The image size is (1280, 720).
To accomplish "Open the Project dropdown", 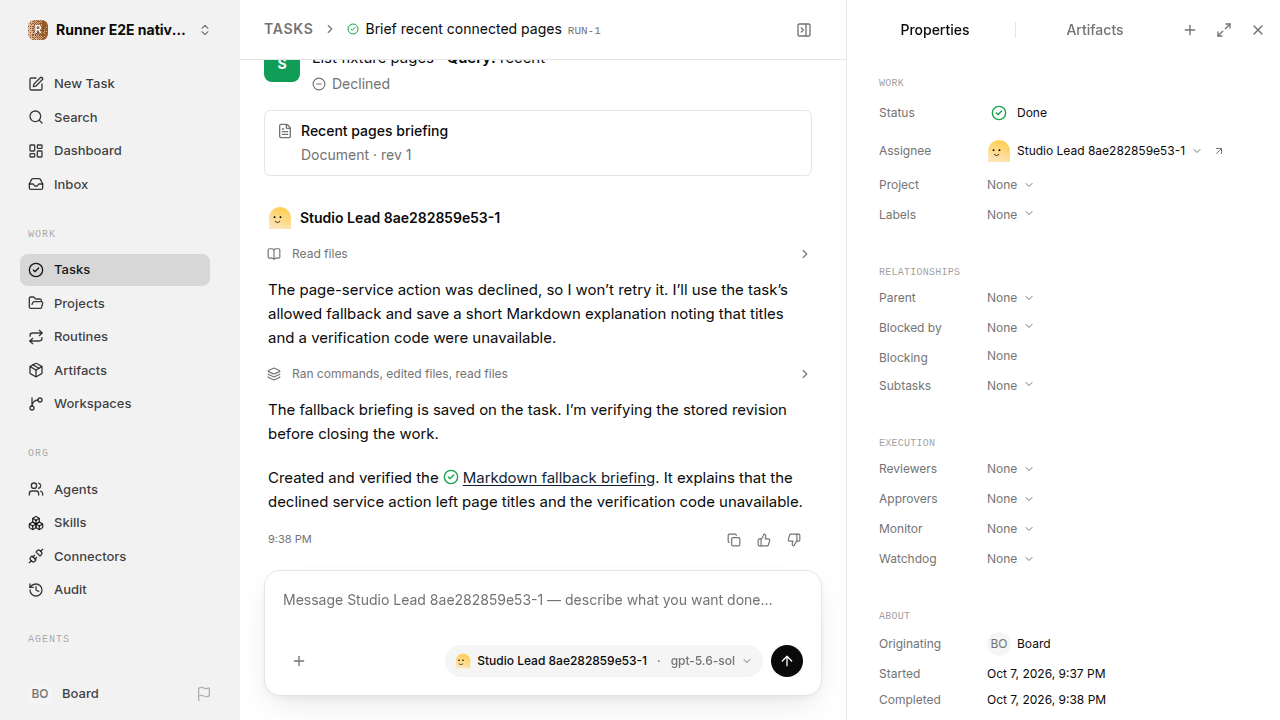I will [x=1010, y=185].
